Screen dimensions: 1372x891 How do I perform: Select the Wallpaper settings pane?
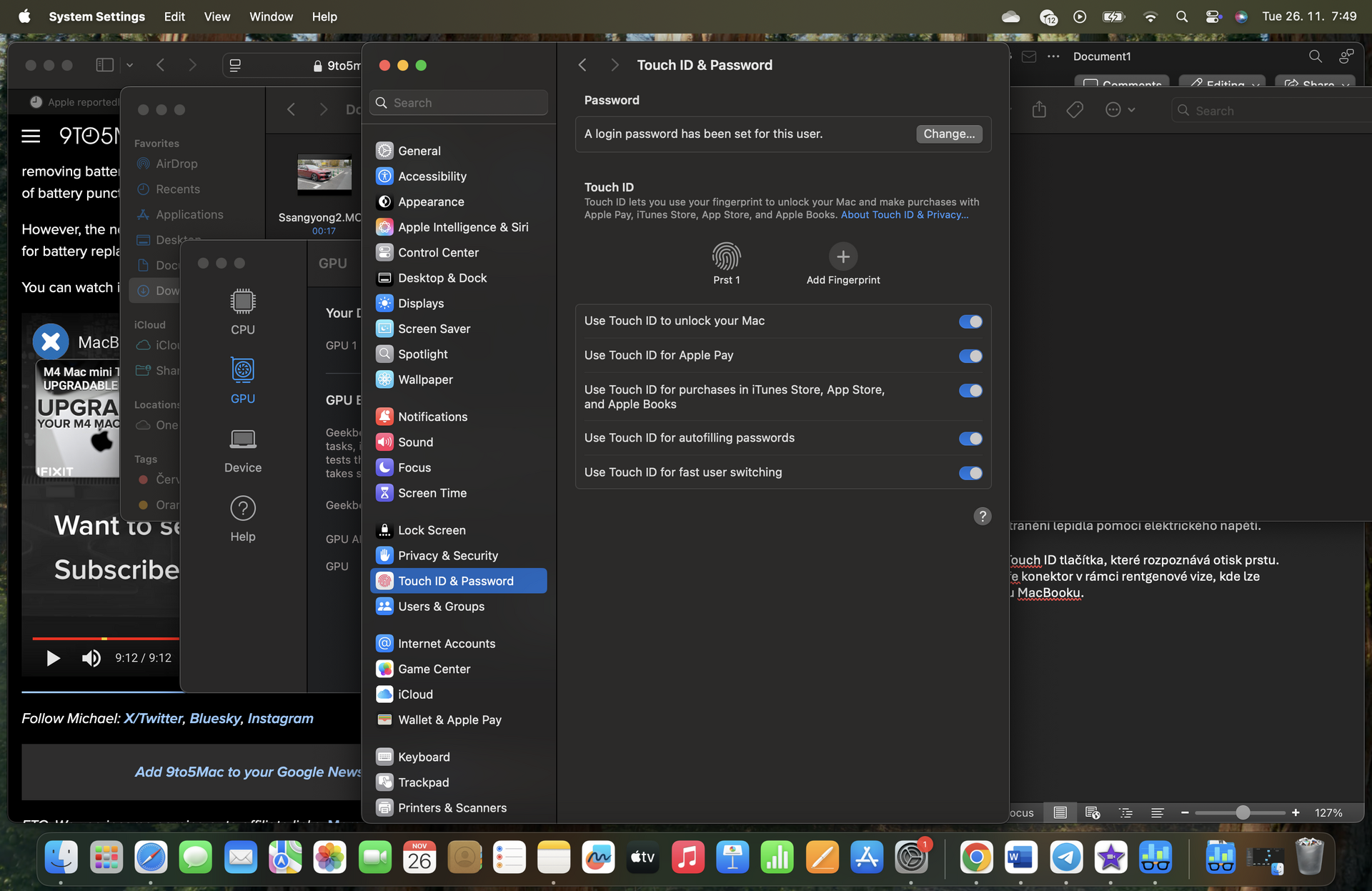424,379
